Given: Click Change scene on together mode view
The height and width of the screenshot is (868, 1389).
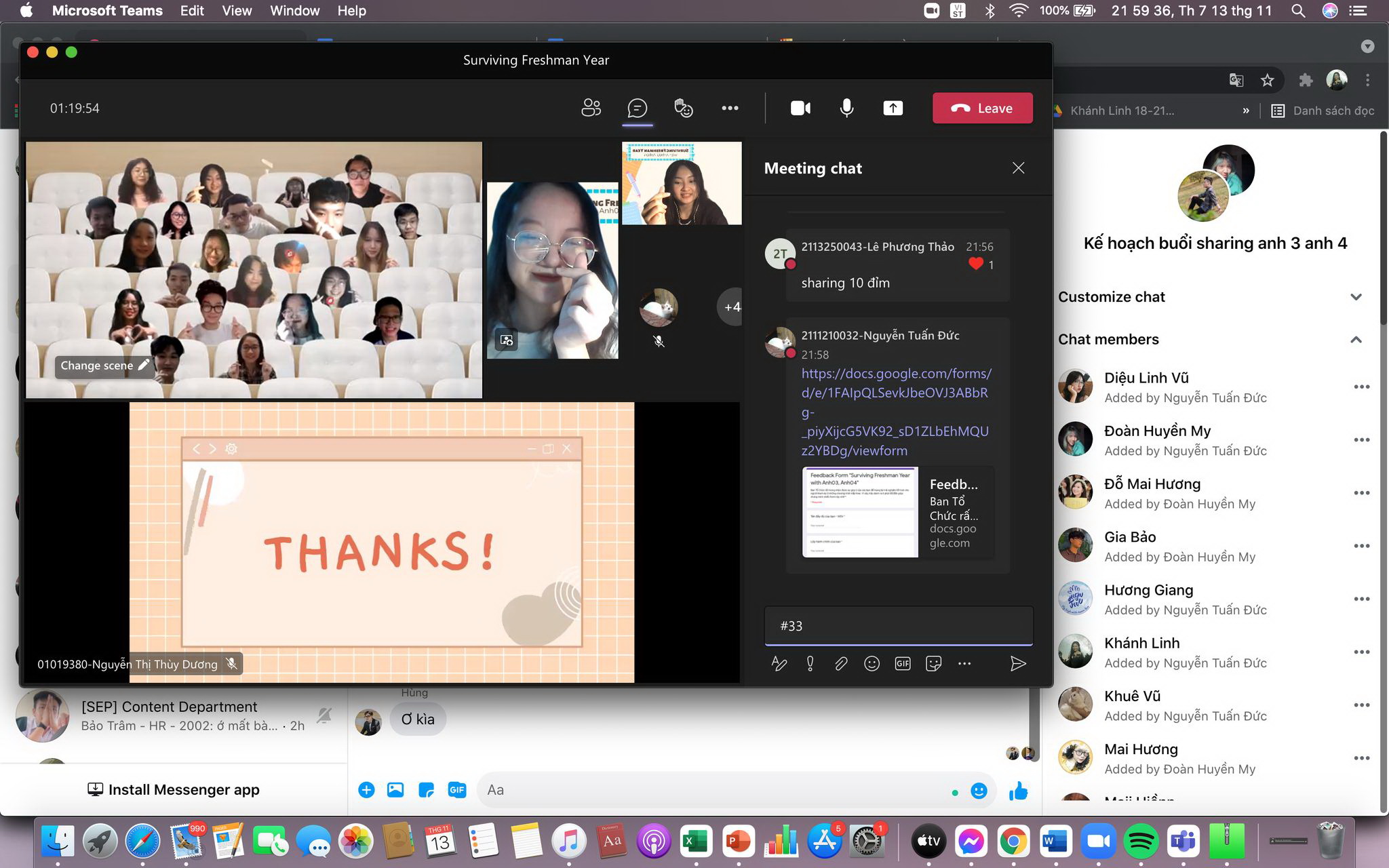Looking at the screenshot, I should 104,366.
